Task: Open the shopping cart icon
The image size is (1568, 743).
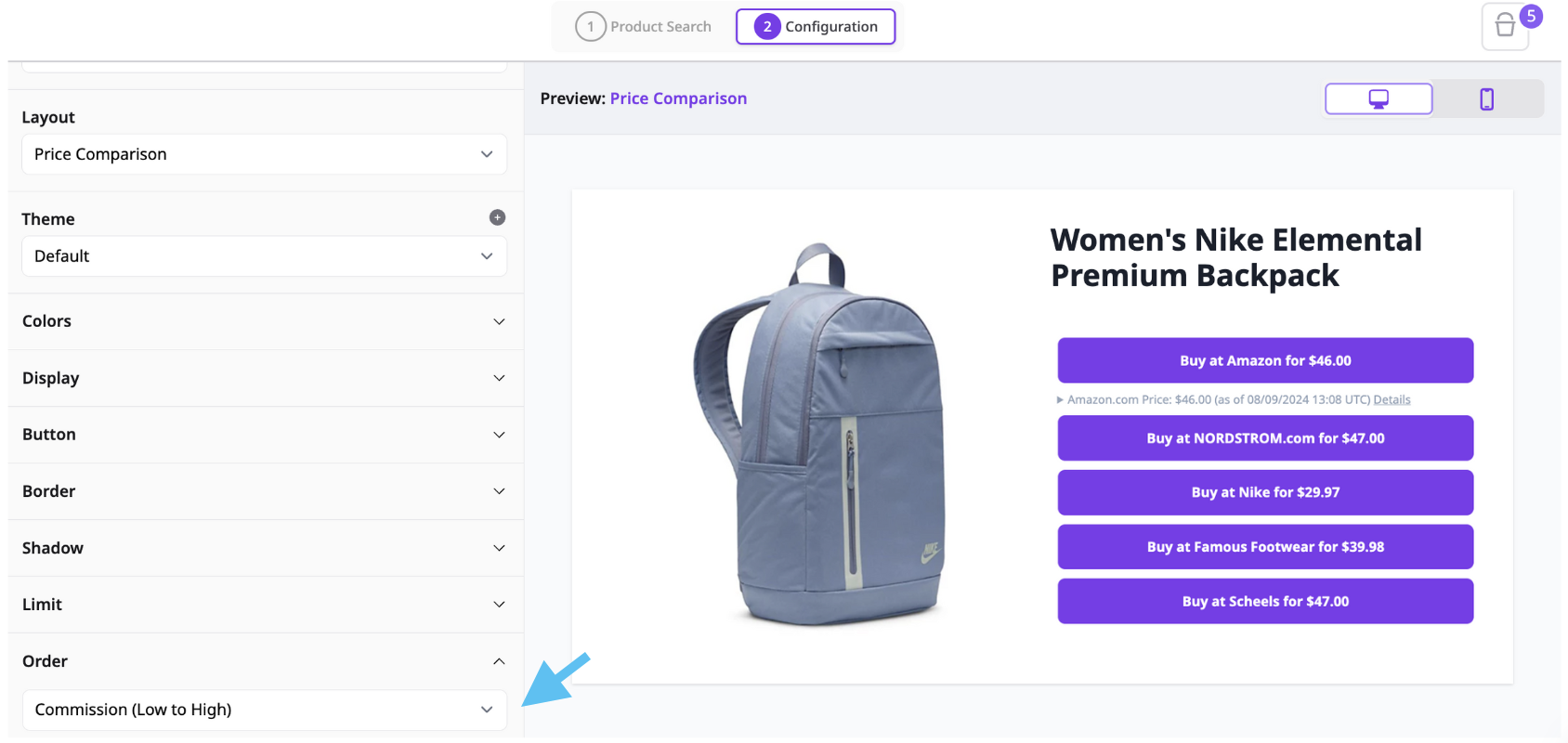Action: 1505,28
